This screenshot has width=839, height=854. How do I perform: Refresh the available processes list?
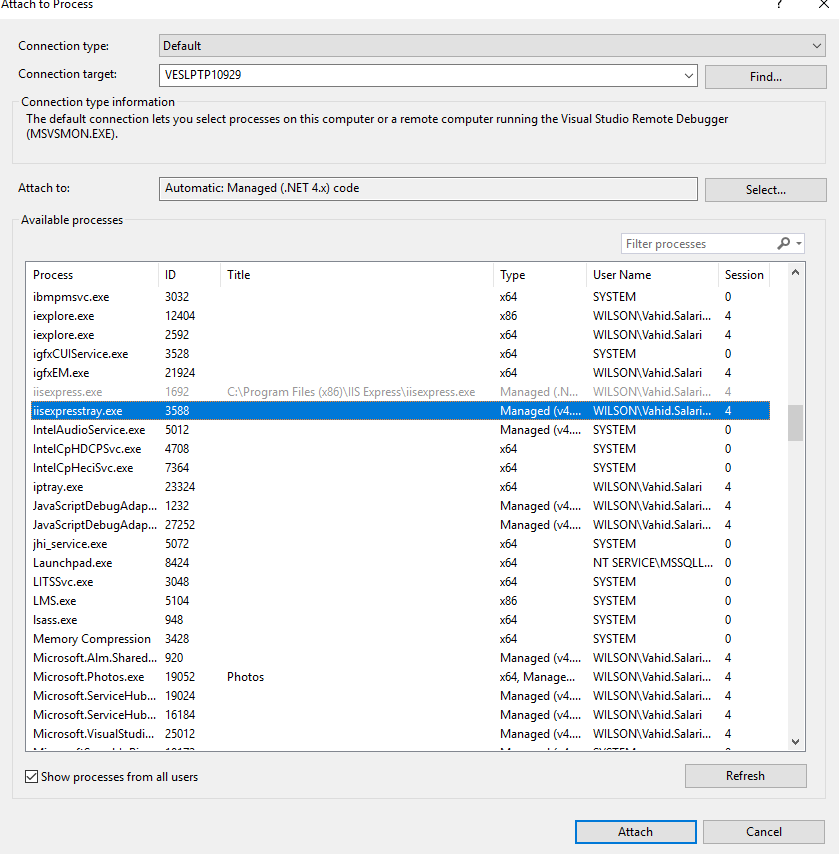point(745,776)
